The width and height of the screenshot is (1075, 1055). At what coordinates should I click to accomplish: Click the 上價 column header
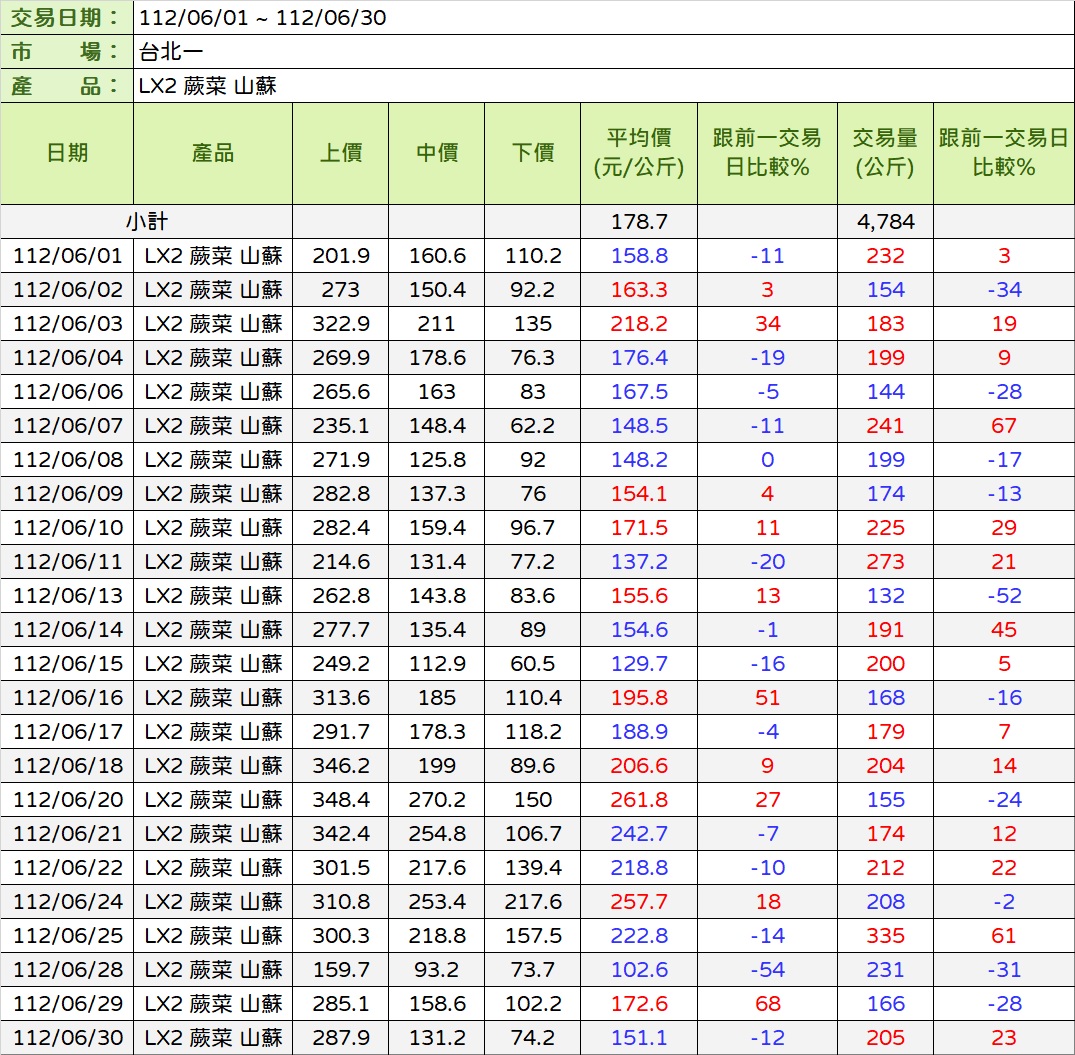pos(341,153)
